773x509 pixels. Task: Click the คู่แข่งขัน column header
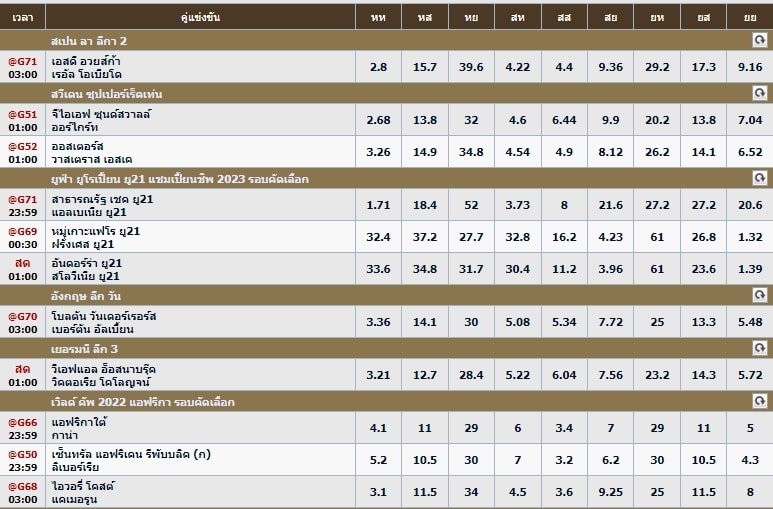coord(200,17)
